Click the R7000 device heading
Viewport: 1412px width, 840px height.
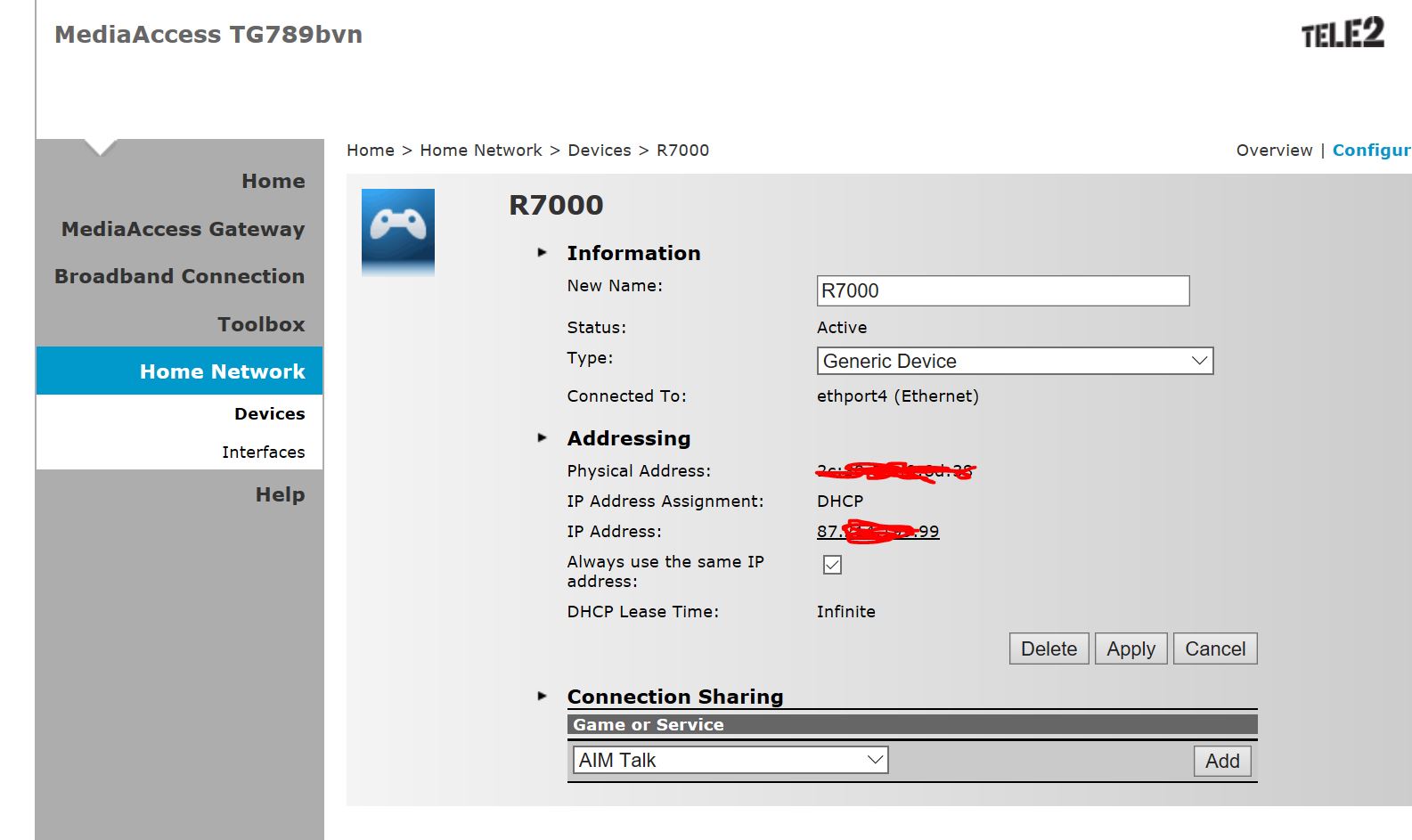click(556, 205)
